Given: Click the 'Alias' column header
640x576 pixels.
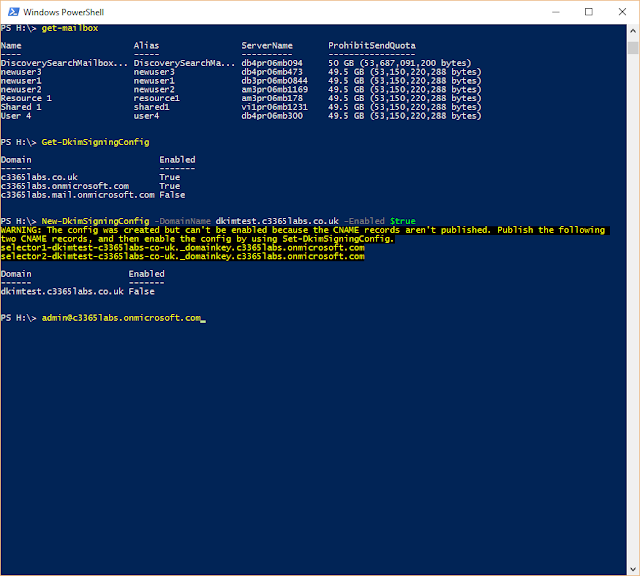Looking at the screenshot, I should point(147,46).
